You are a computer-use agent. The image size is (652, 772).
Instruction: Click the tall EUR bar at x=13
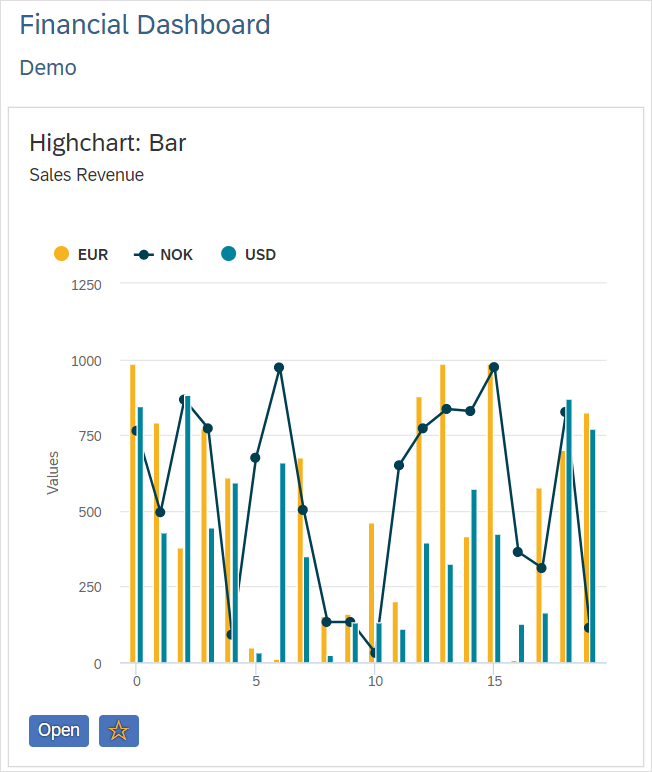coord(443,514)
